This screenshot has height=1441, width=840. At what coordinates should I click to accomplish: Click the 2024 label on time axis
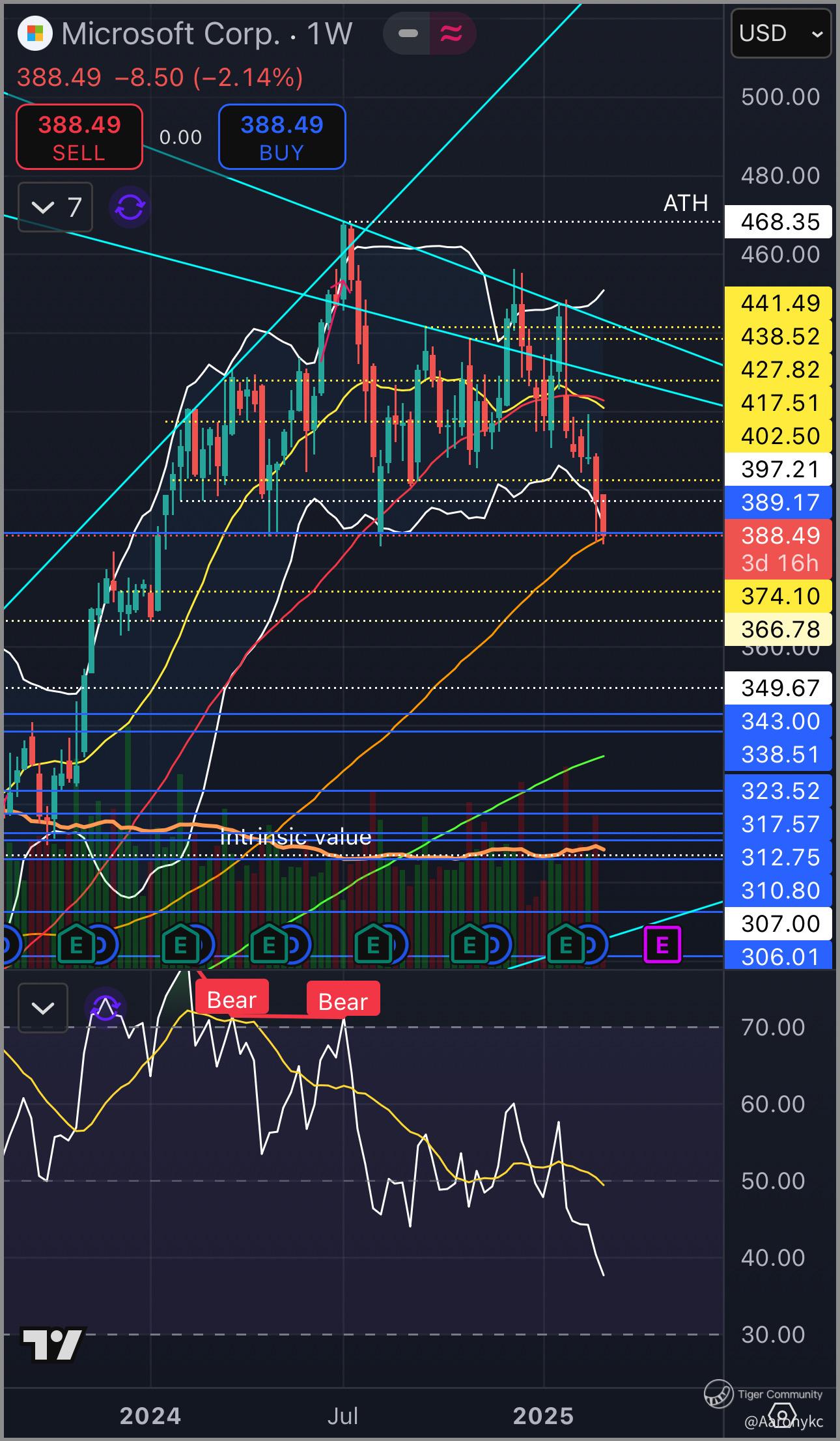150,1416
